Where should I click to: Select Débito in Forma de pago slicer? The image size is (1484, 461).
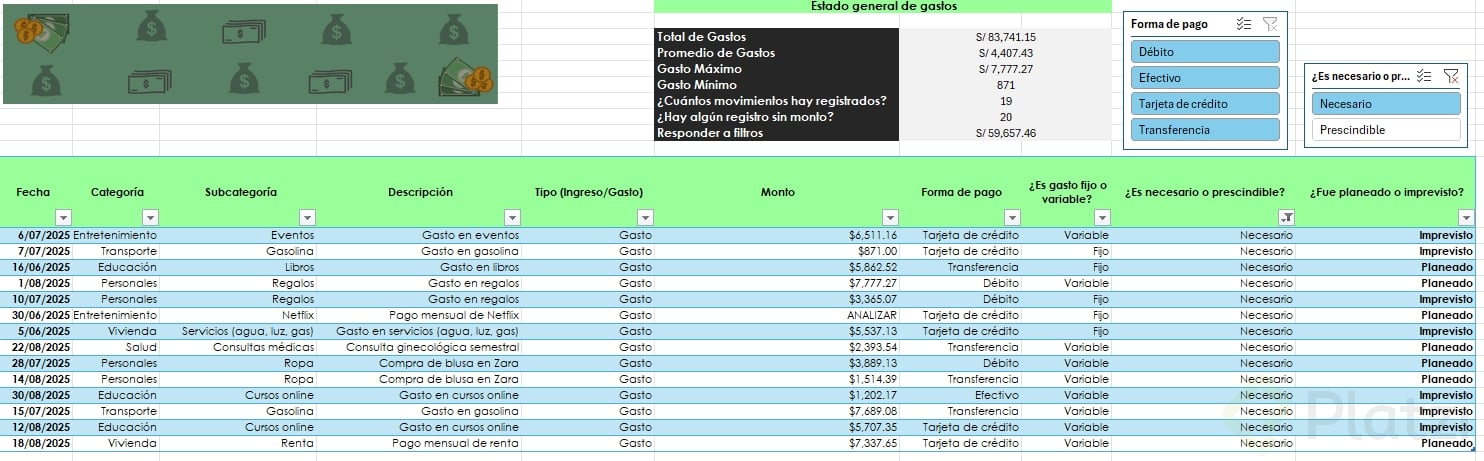point(1206,51)
